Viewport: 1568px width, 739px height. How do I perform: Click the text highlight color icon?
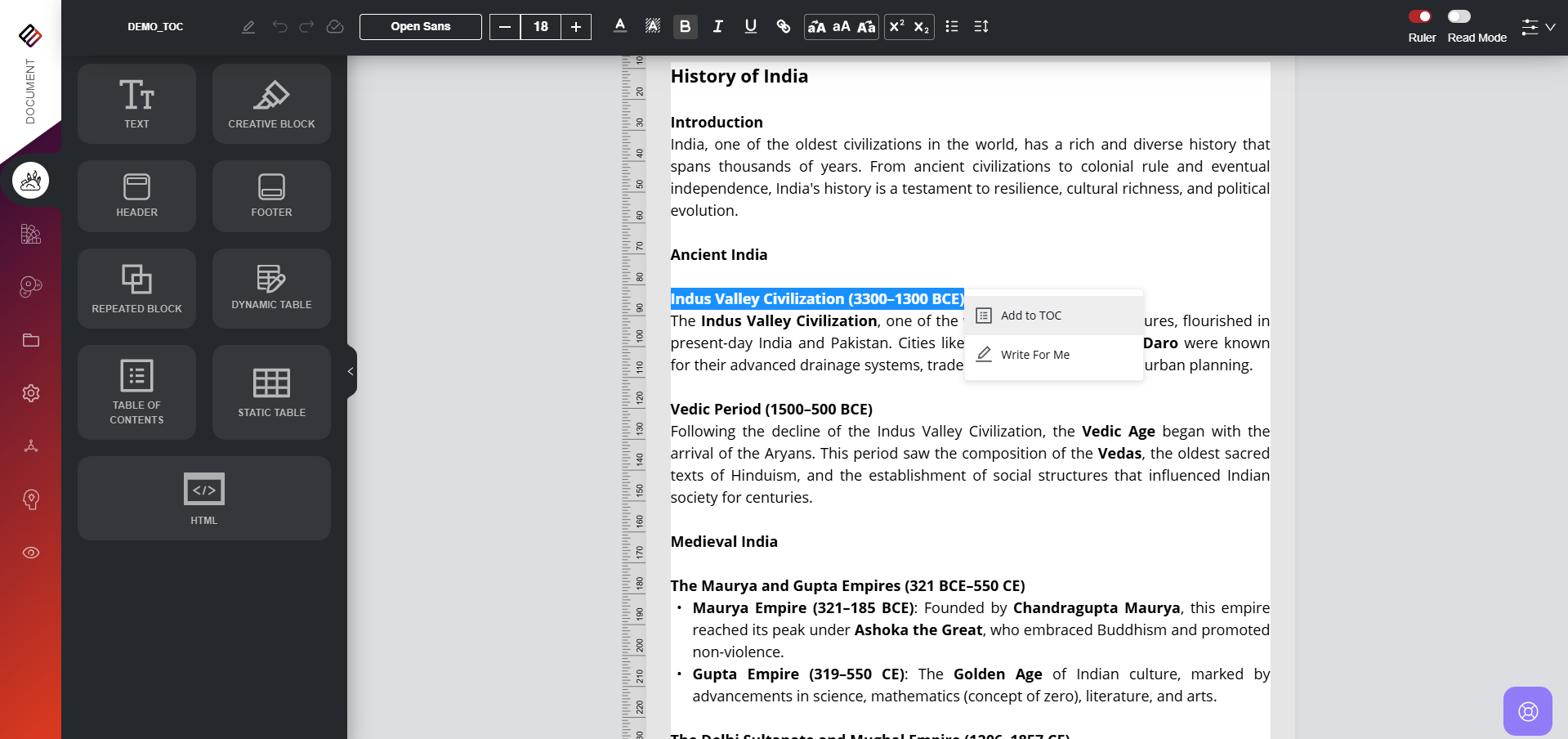tap(652, 26)
